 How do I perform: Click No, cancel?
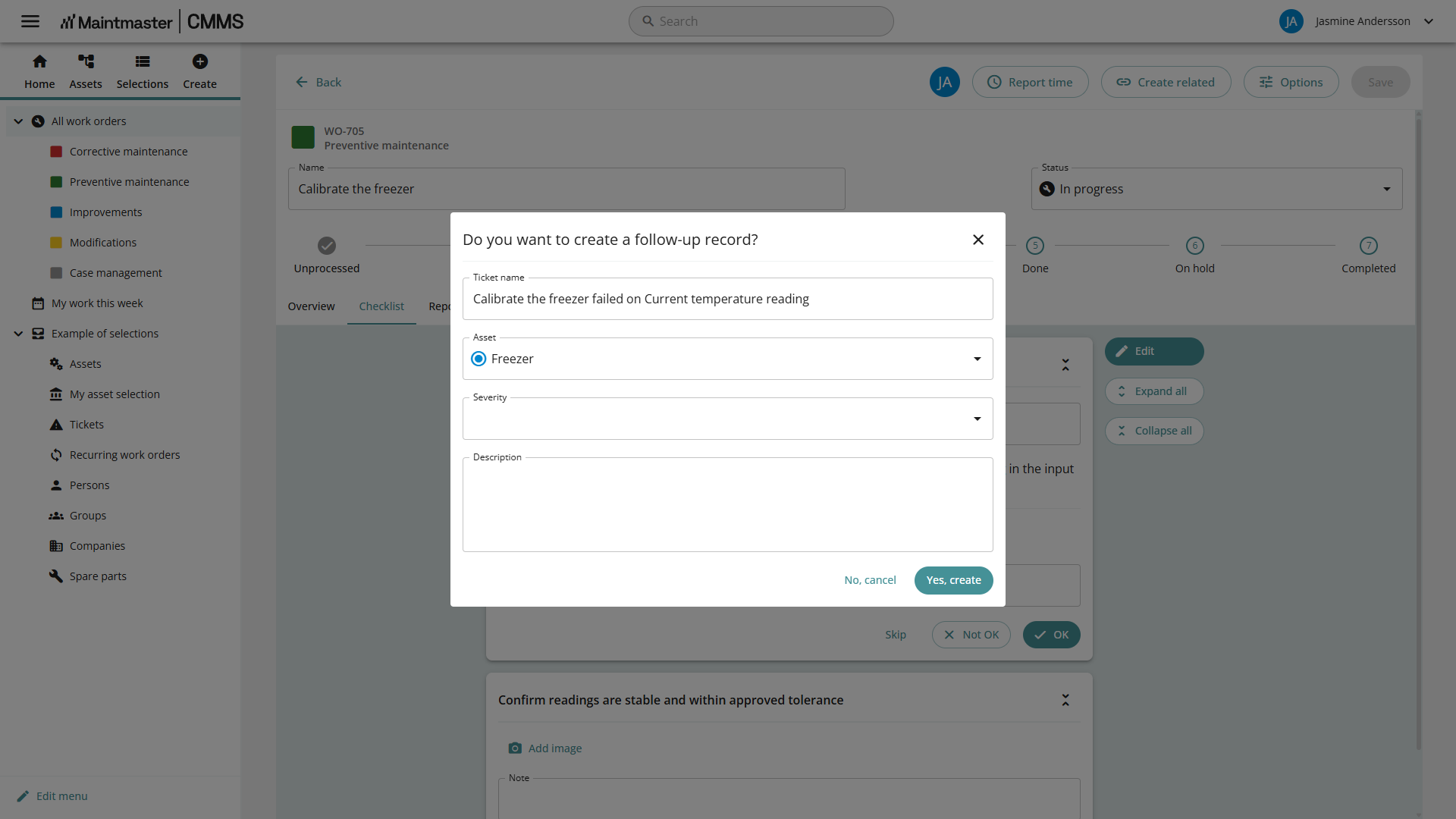(x=870, y=580)
